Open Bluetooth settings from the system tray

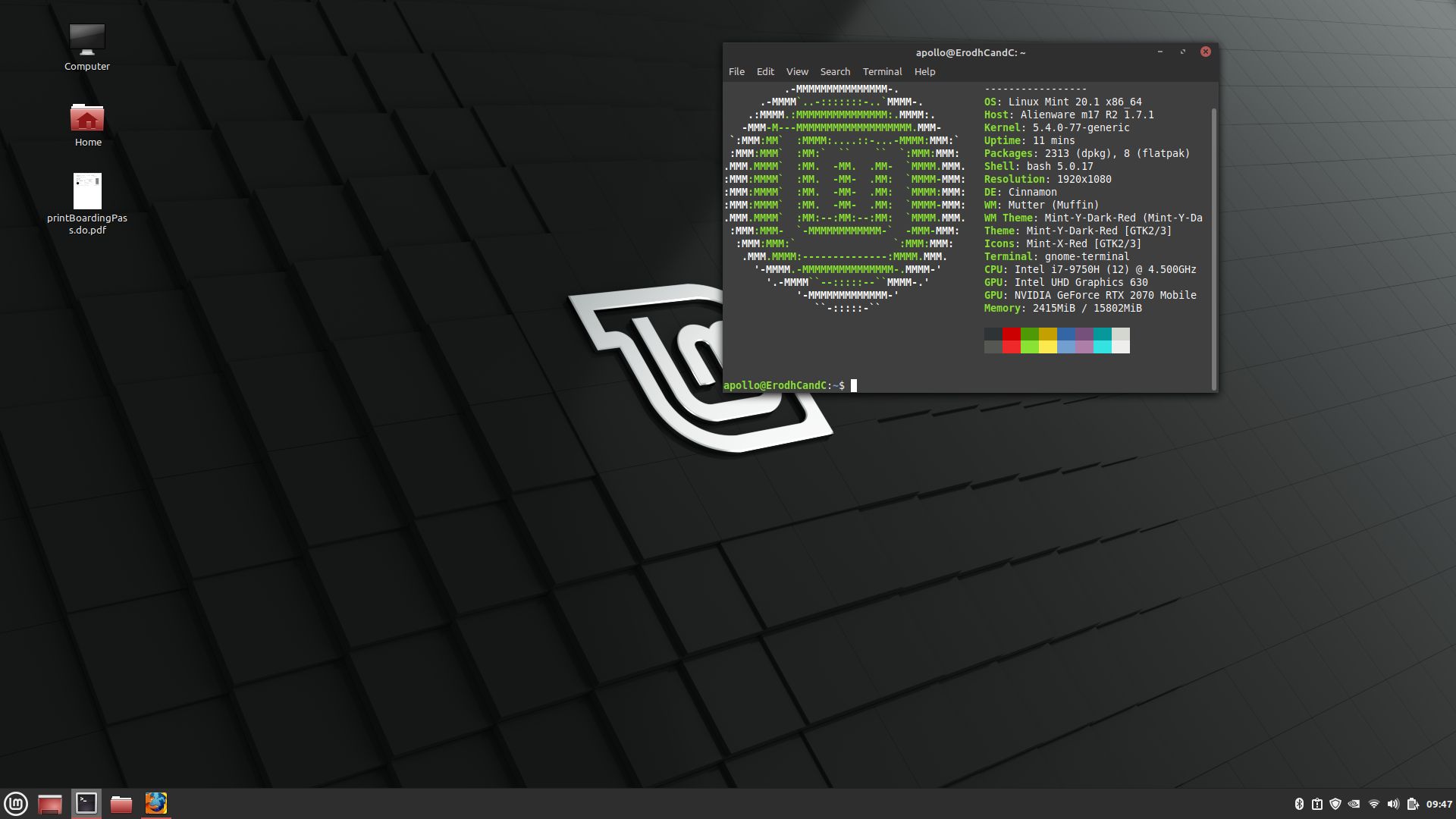coord(1299,803)
